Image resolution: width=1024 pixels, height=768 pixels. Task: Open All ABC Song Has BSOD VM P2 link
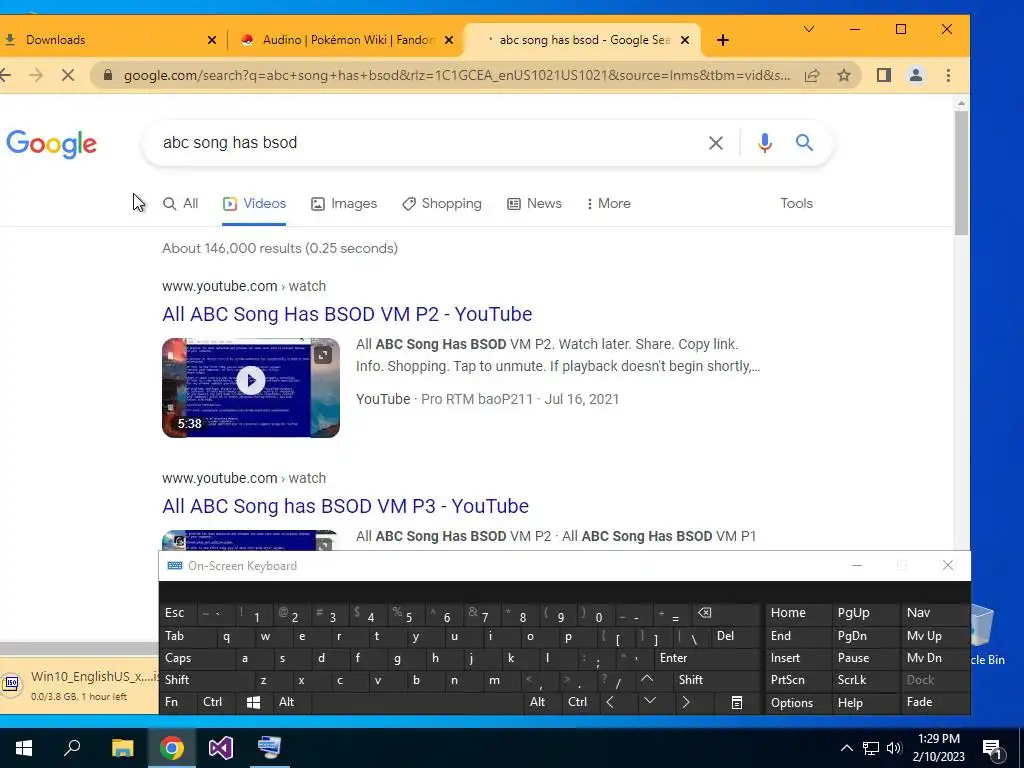[347, 314]
